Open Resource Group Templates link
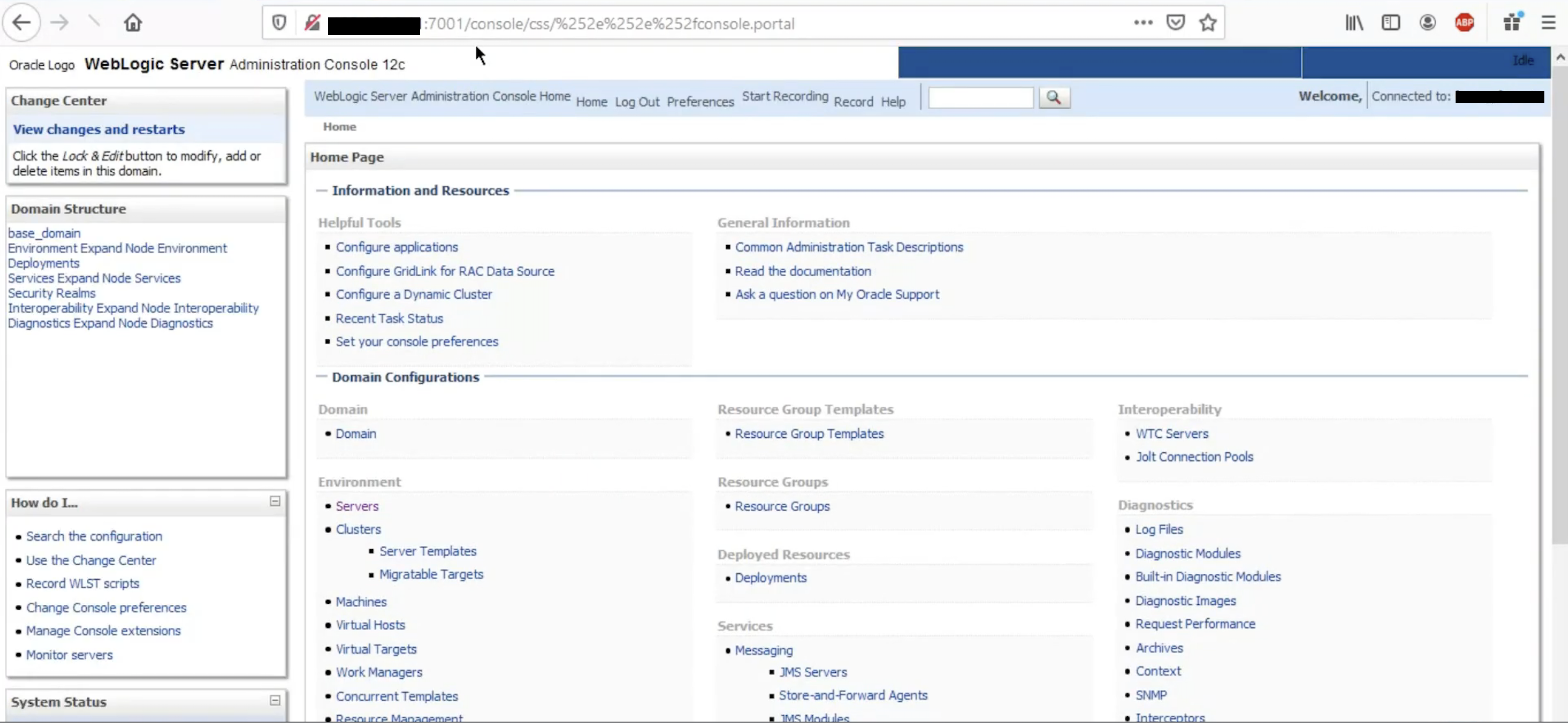This screenshot has width=1568, height=723. coord(810,434)
